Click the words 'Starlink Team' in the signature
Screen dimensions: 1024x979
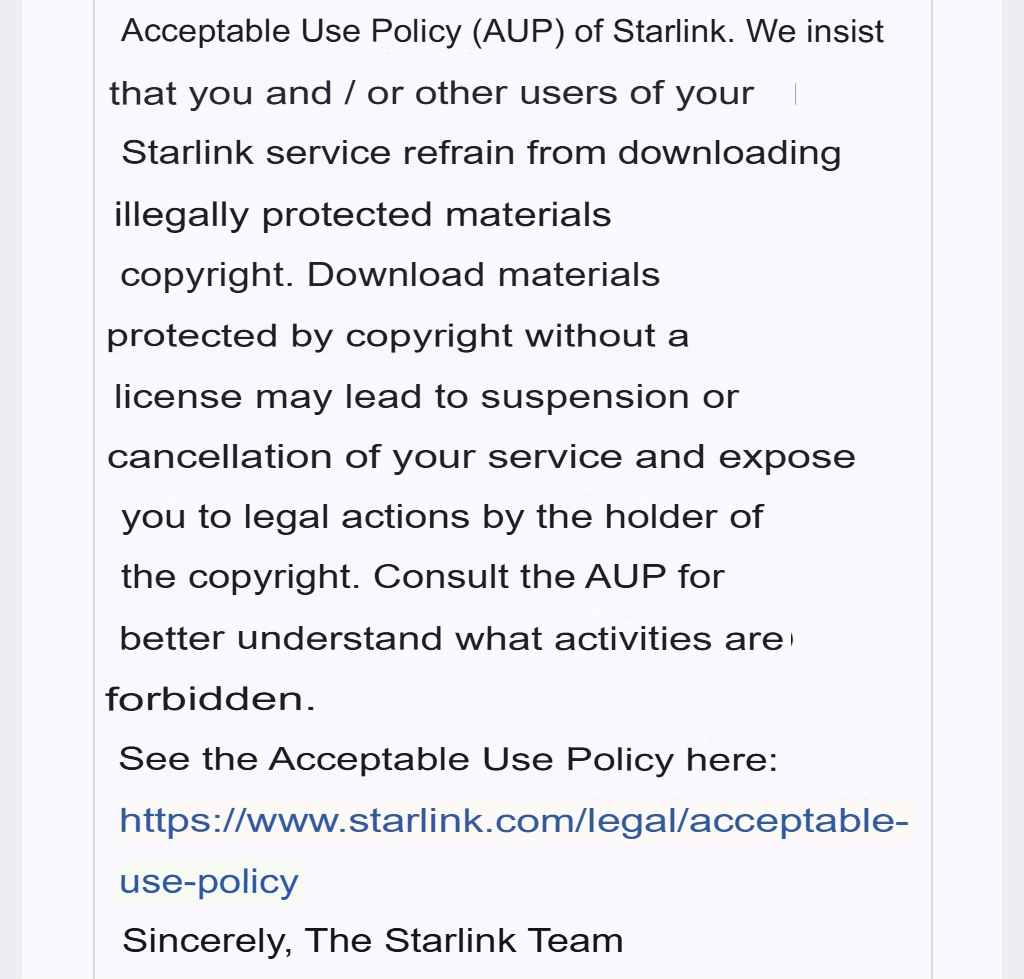503,941
